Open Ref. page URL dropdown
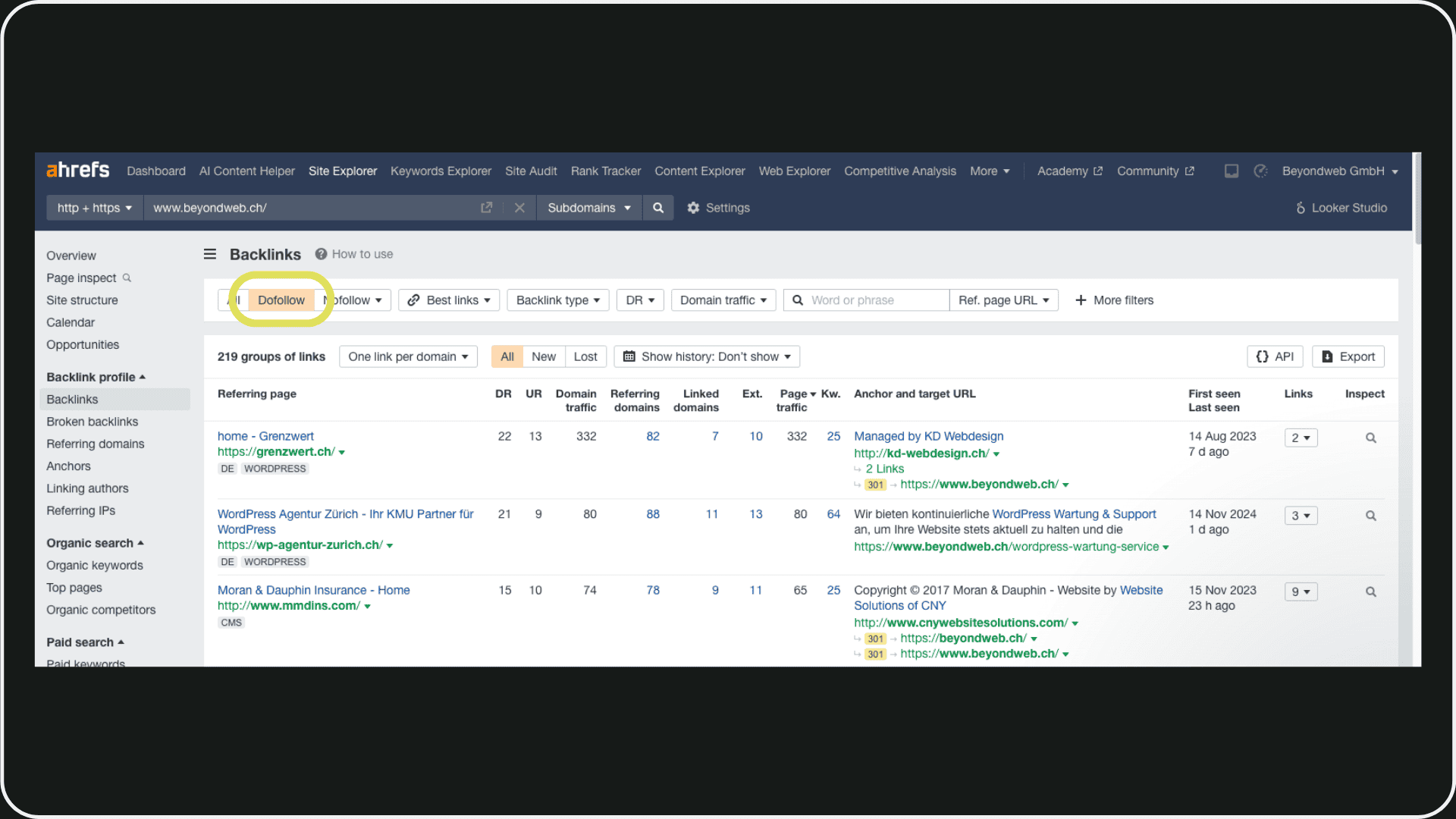Image resolution: width=1456 pixels, height=819 pixels. tap(1004, 300)
